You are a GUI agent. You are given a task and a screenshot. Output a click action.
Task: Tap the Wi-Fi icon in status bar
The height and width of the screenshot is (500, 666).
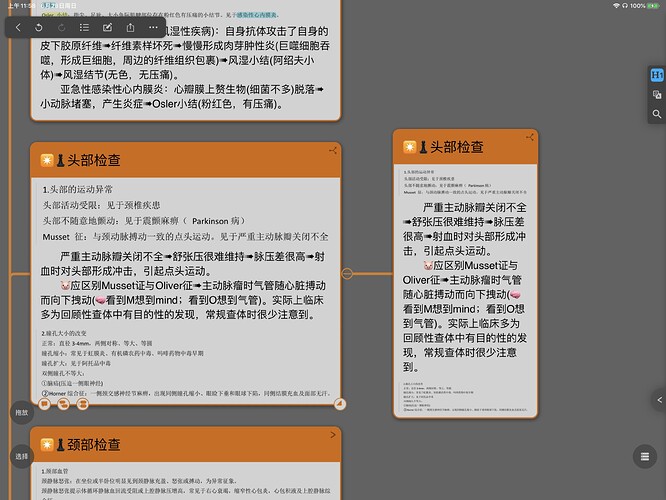[616, 6]
